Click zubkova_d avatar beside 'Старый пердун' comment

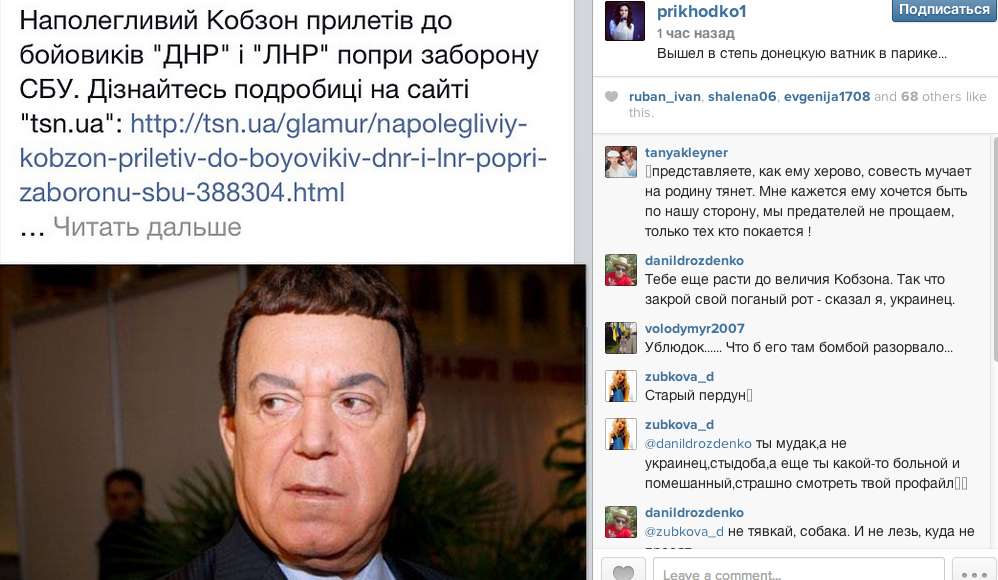(x=621, y=386)
